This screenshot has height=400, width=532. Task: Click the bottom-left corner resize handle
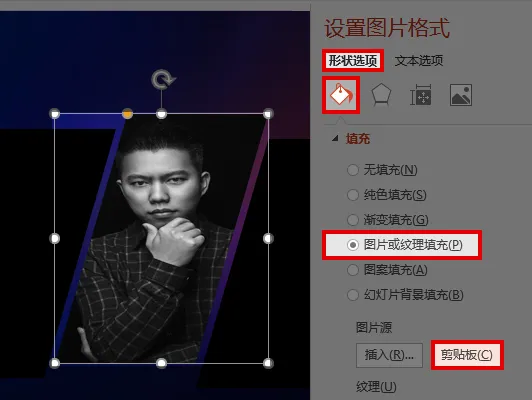click(55, 363)
